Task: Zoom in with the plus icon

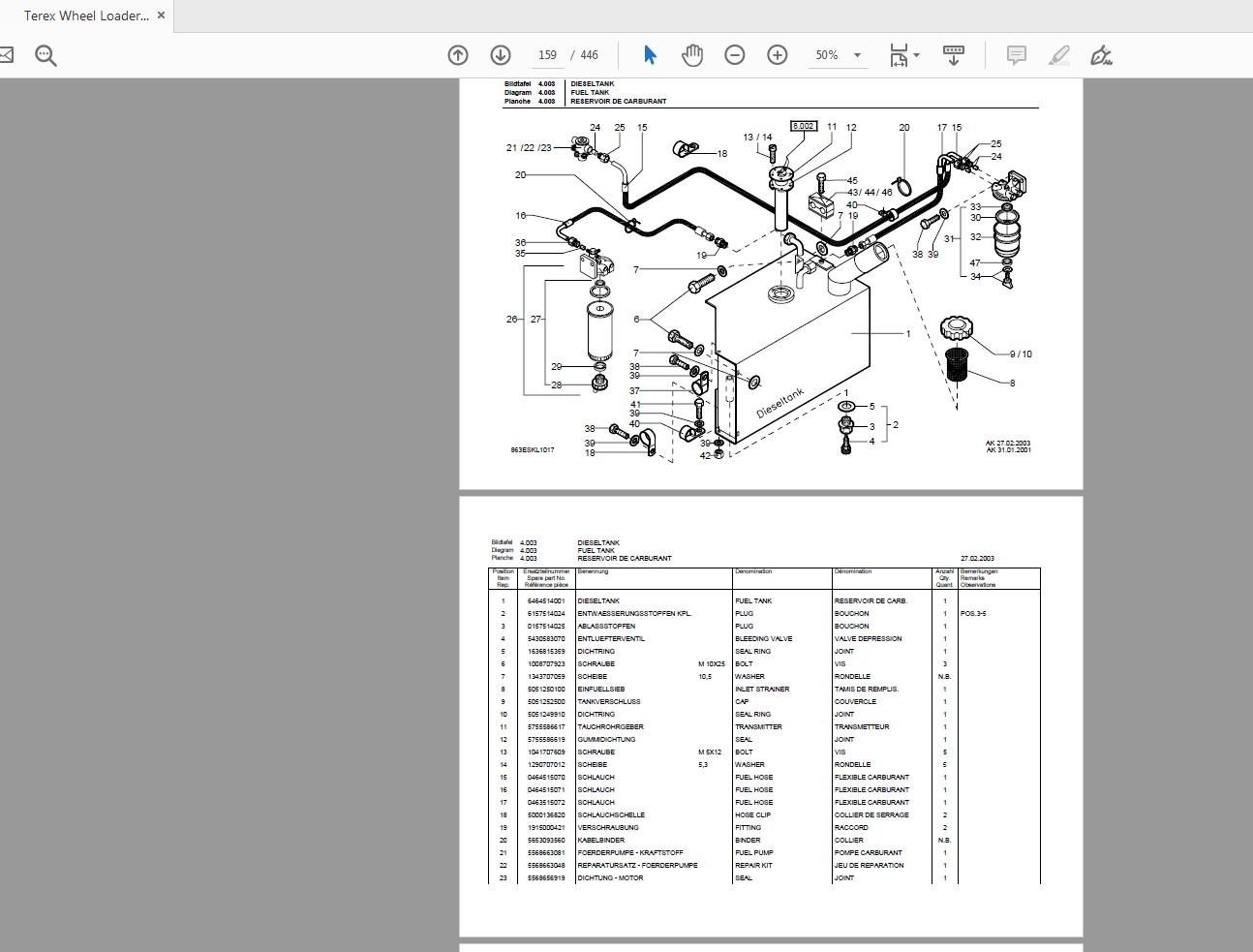Action: click(778, 55)
